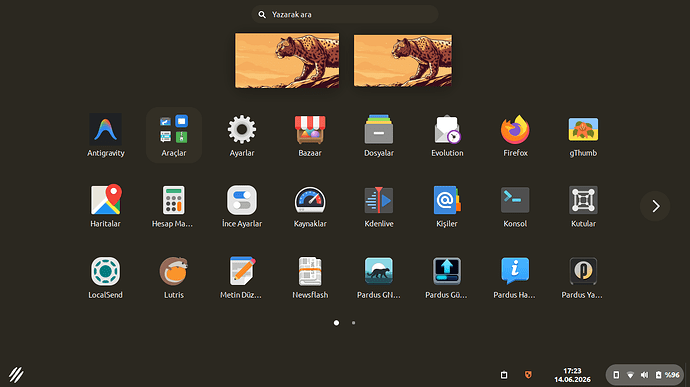Go to next app page arrow
Image resolution: width=690 pixels, height=387 pixels.
[655, 206]
